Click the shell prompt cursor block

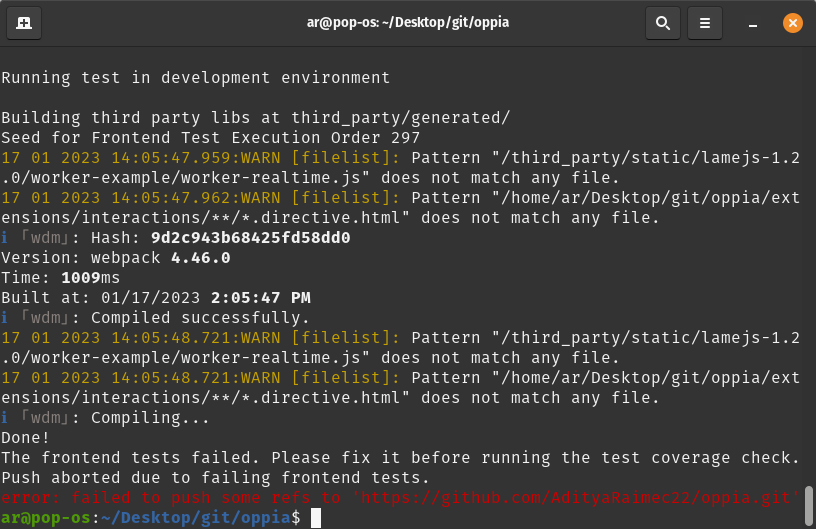[316, 518]
